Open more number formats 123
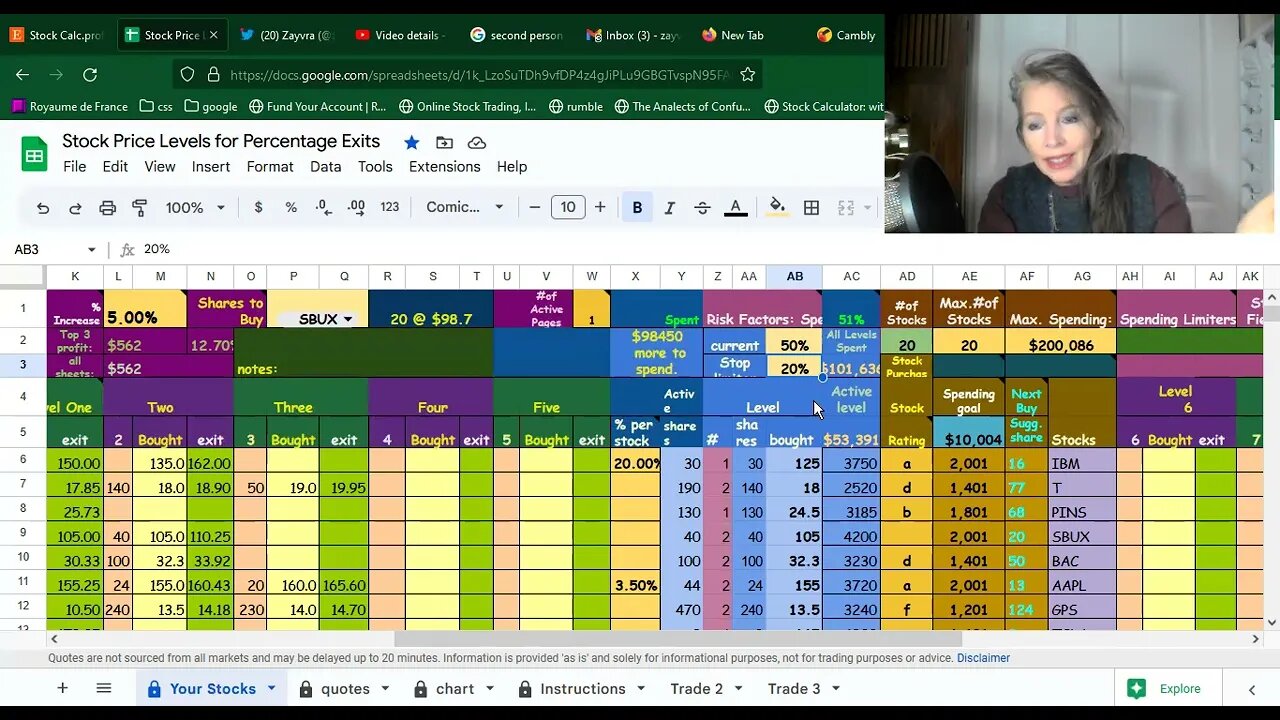 [x=390, y=208]
